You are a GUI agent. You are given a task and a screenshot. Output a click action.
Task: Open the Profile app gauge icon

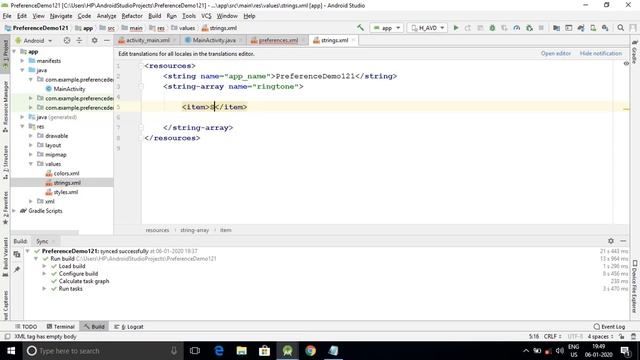[x=517, y=28]
